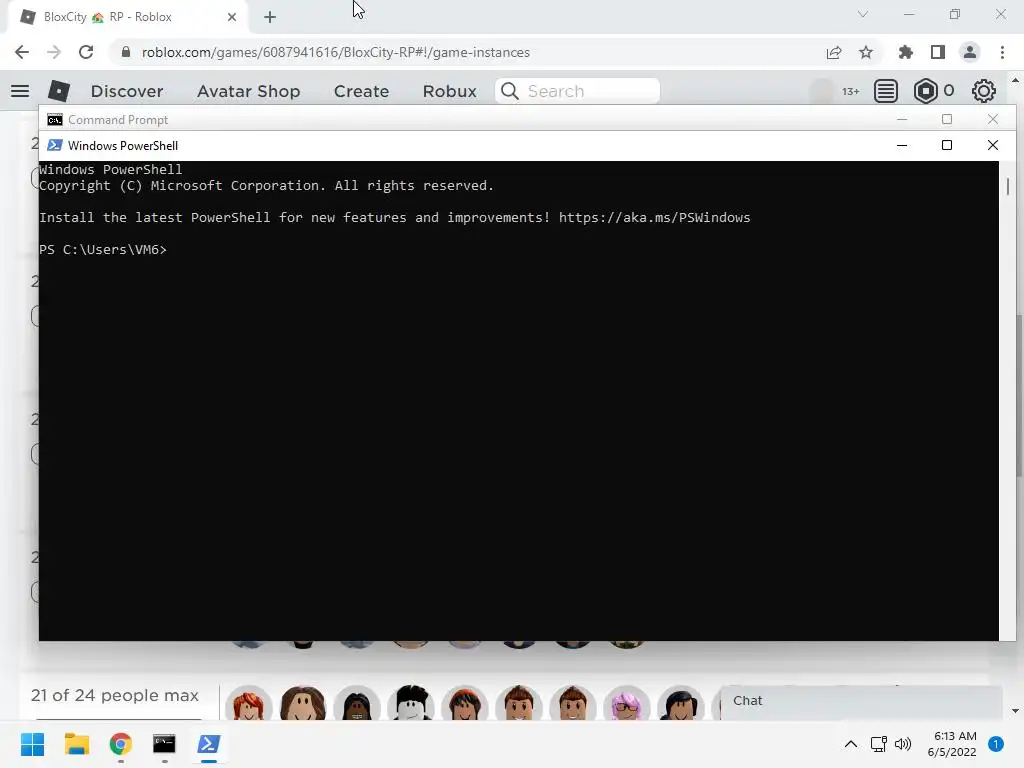Screen dimensions: 1024x768
Task: Open the Robux balance icon
Action: pos(925,91)
